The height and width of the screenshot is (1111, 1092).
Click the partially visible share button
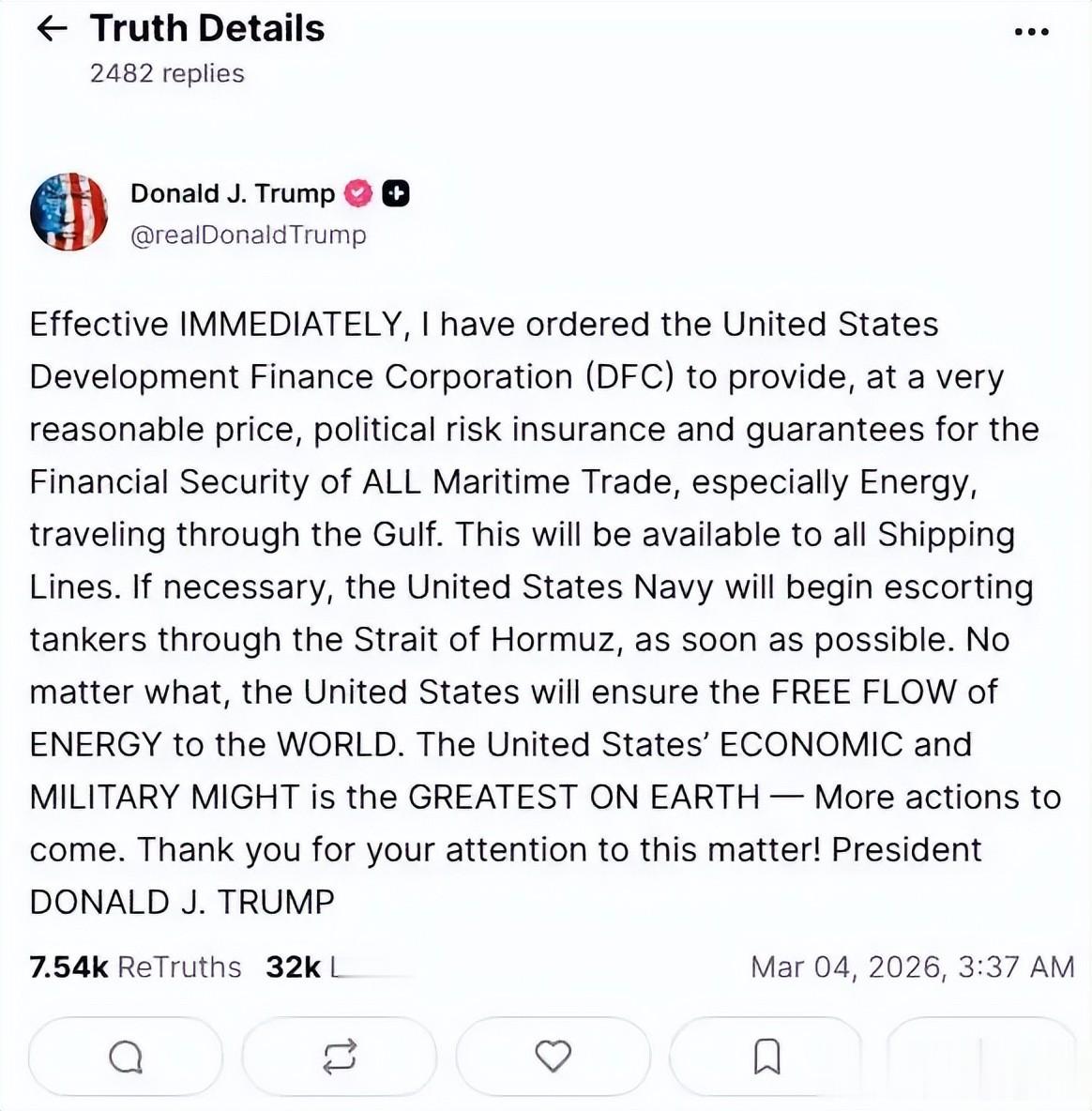[985, 1057]
